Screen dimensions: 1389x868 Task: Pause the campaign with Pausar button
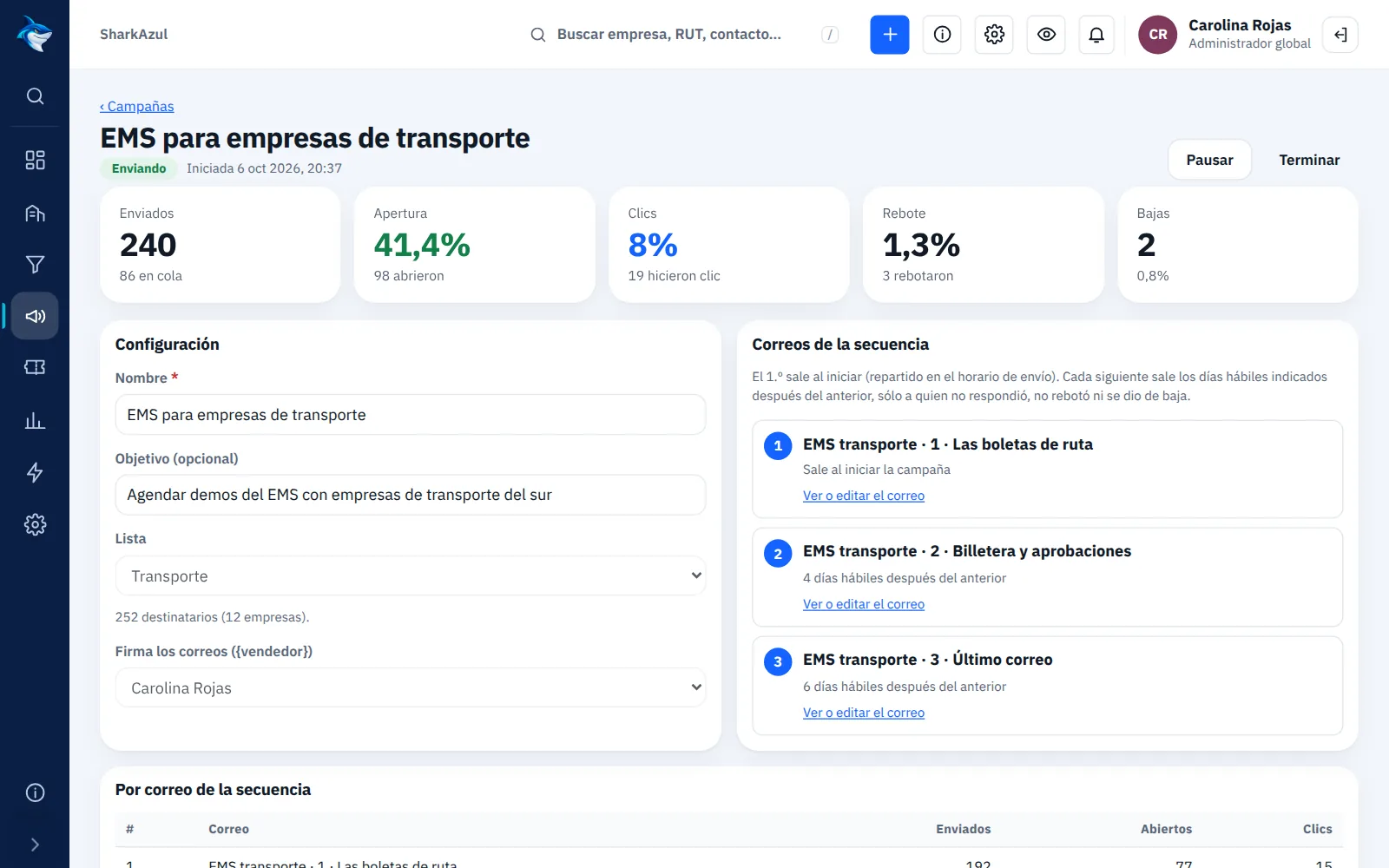pyautogui.click(x=1209, y=160)
